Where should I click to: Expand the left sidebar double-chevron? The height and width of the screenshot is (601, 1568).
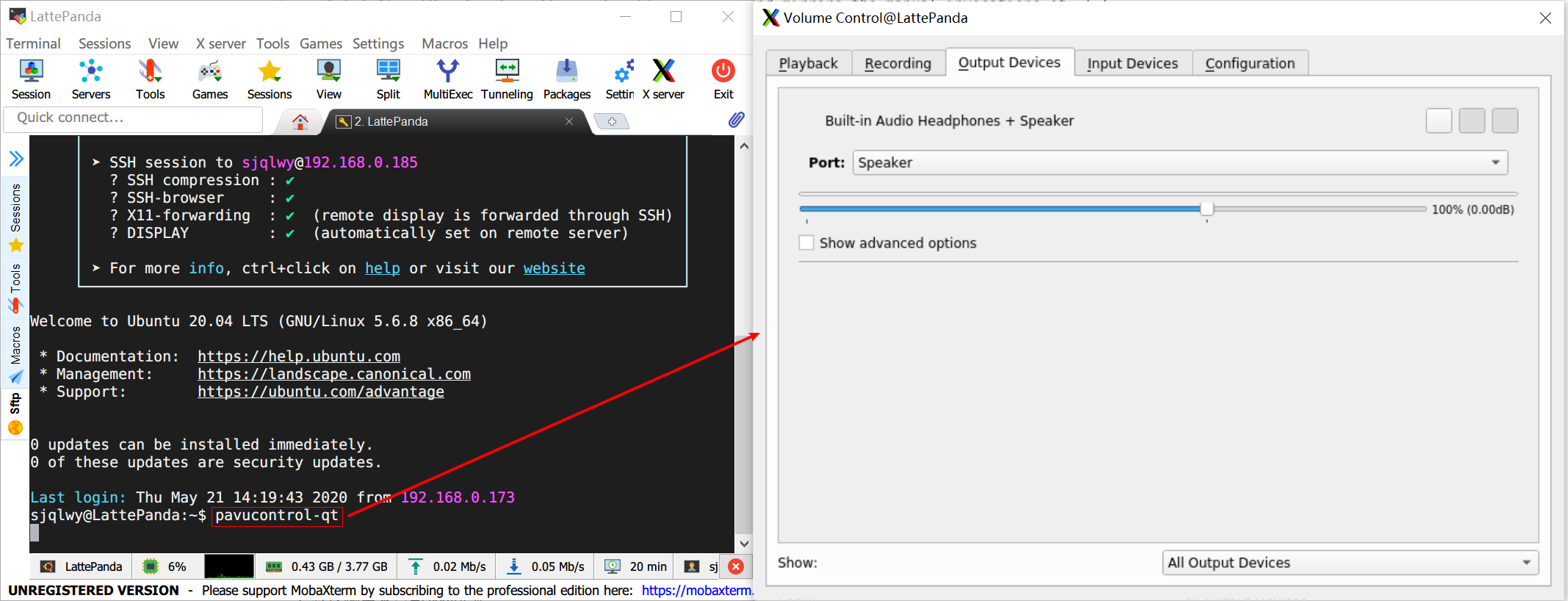tap(16, 159)
